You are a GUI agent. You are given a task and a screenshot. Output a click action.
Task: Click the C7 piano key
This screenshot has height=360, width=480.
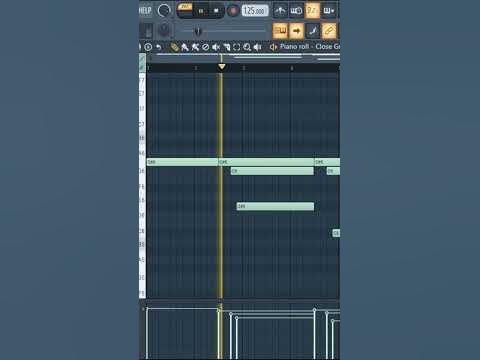[142, 124]
